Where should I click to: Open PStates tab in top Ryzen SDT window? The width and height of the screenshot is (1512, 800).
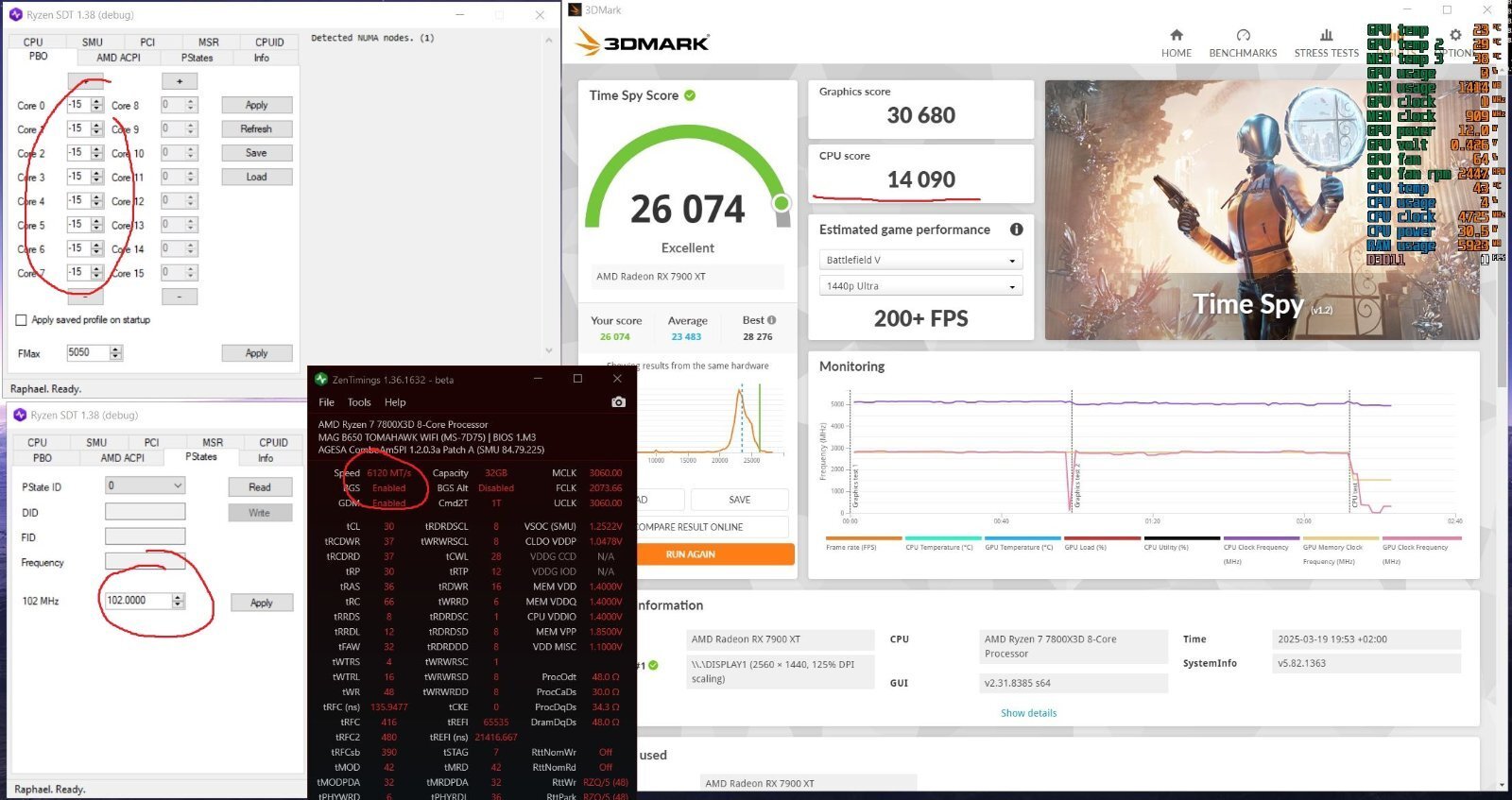click(x=198, y=58)
